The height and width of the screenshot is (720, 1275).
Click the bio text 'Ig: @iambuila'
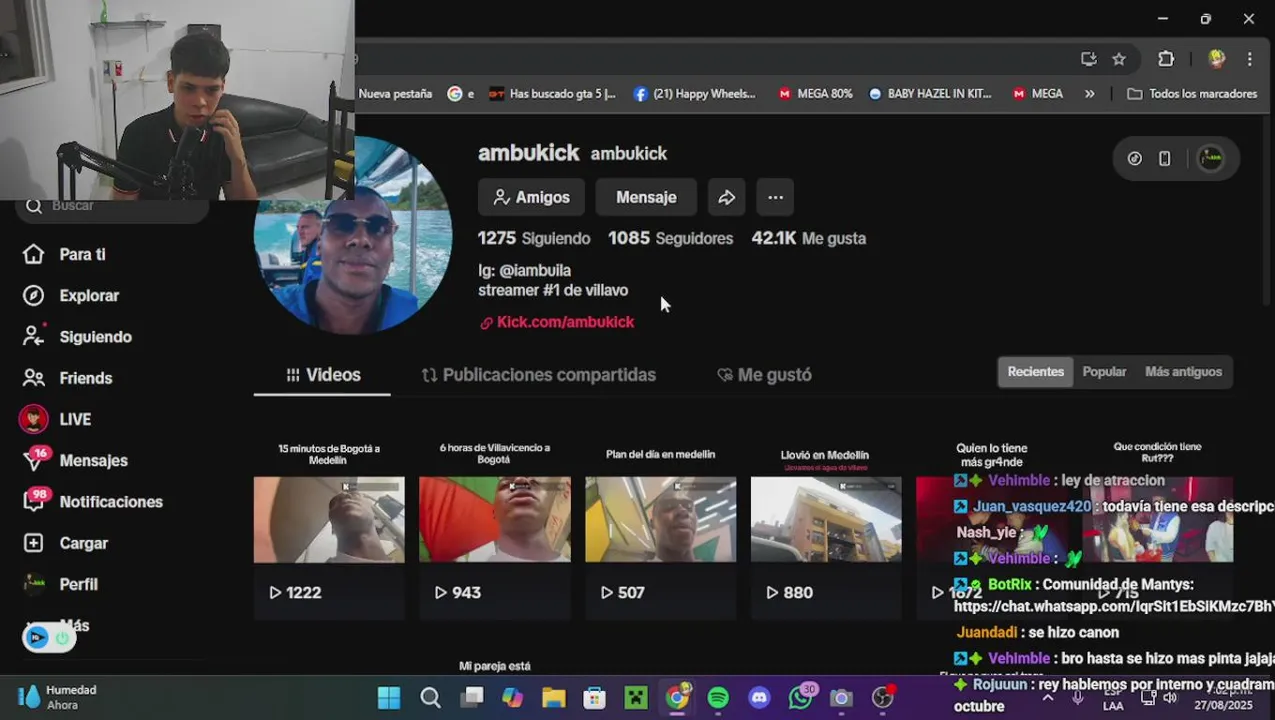(524, 270)
